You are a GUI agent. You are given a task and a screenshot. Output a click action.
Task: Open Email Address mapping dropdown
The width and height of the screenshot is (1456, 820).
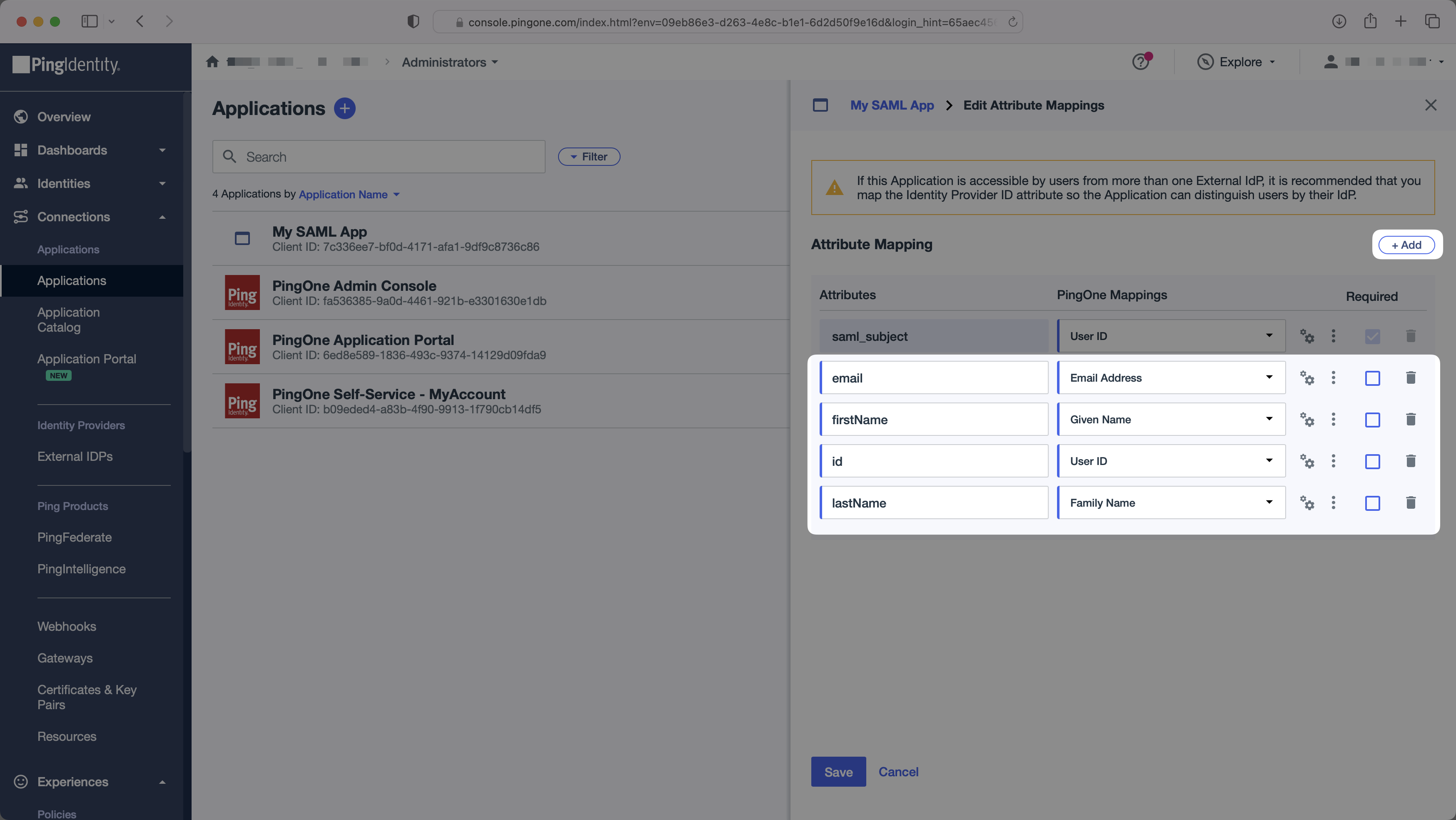tap(1171, 378)
